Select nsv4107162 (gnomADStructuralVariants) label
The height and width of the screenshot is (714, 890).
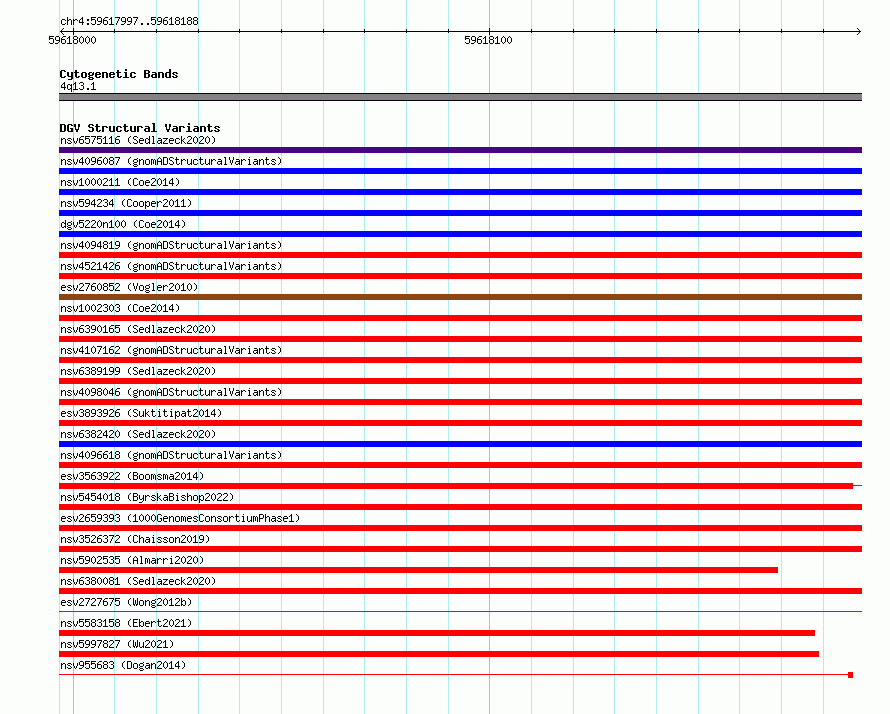171,350
